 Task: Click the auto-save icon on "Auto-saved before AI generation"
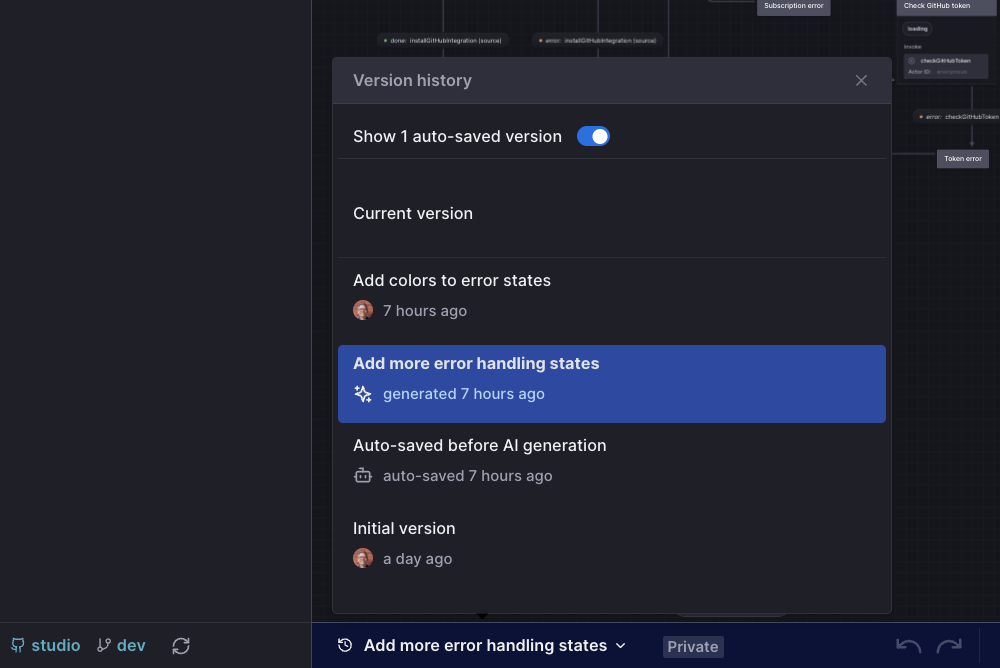(x=363, y=475)
